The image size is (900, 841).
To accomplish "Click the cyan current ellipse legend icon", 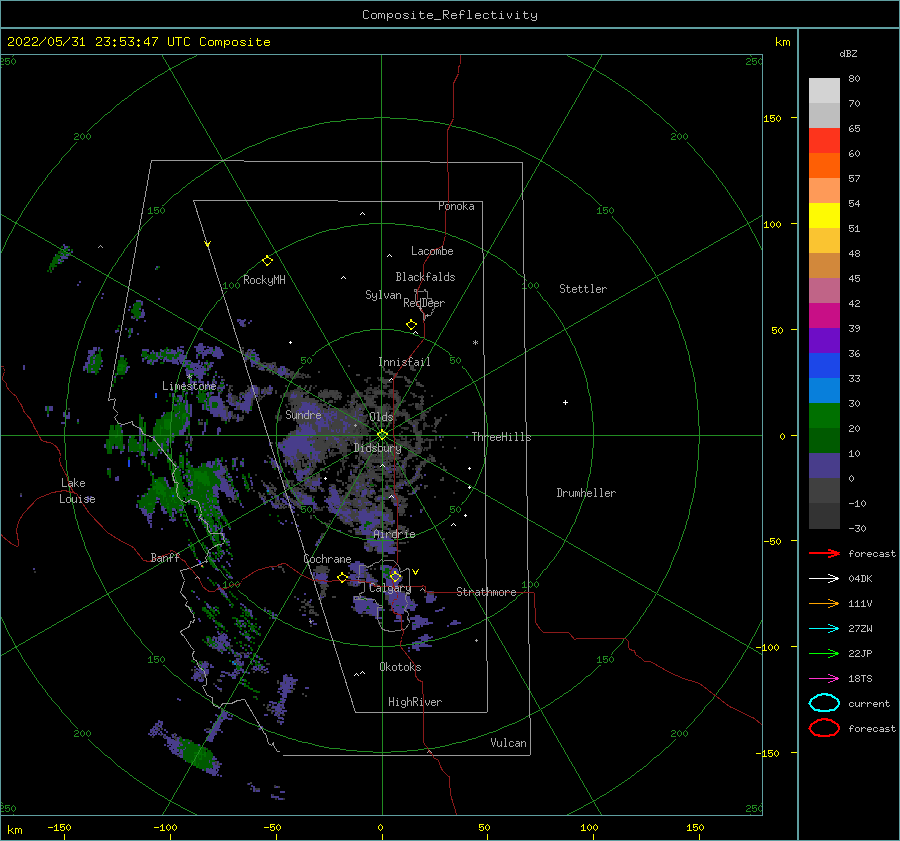I will pyautogui.click(x=824, y=703).
